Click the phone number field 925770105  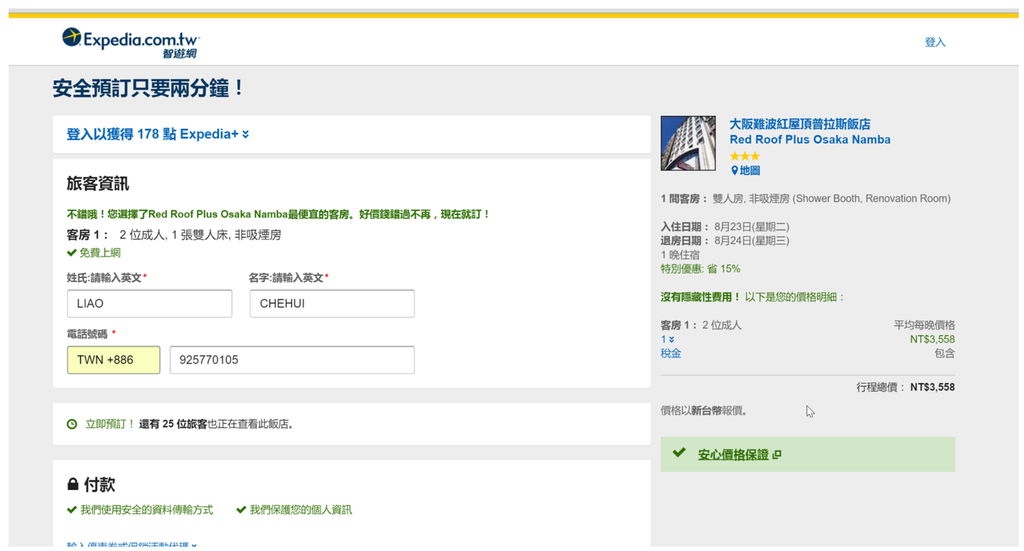coord(292,360)
